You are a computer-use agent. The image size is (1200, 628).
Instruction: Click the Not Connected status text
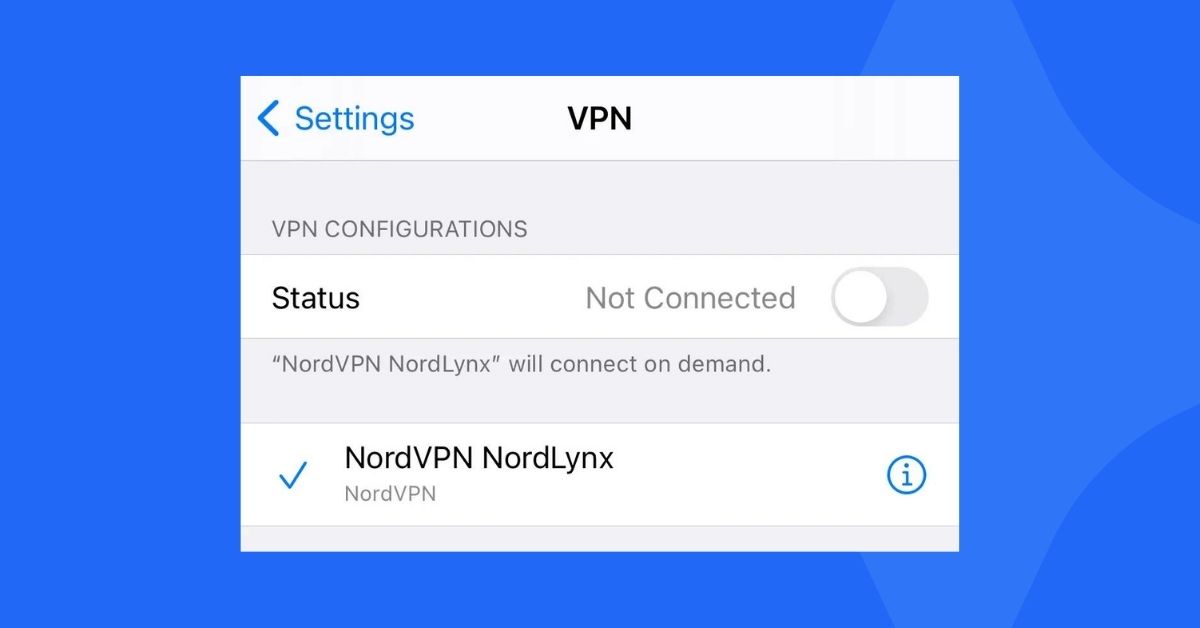(690, 298)
